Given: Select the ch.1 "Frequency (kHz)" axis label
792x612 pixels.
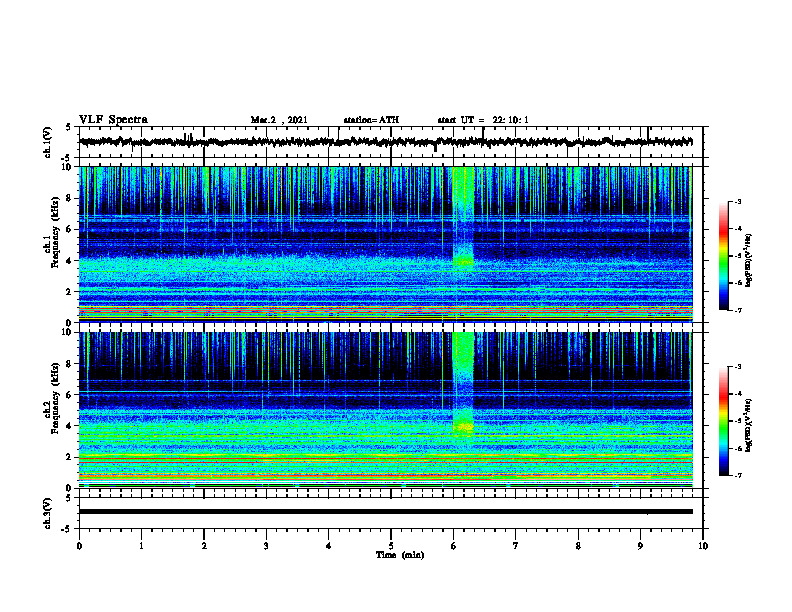Looking at the screenshot, I should [56, 233].
